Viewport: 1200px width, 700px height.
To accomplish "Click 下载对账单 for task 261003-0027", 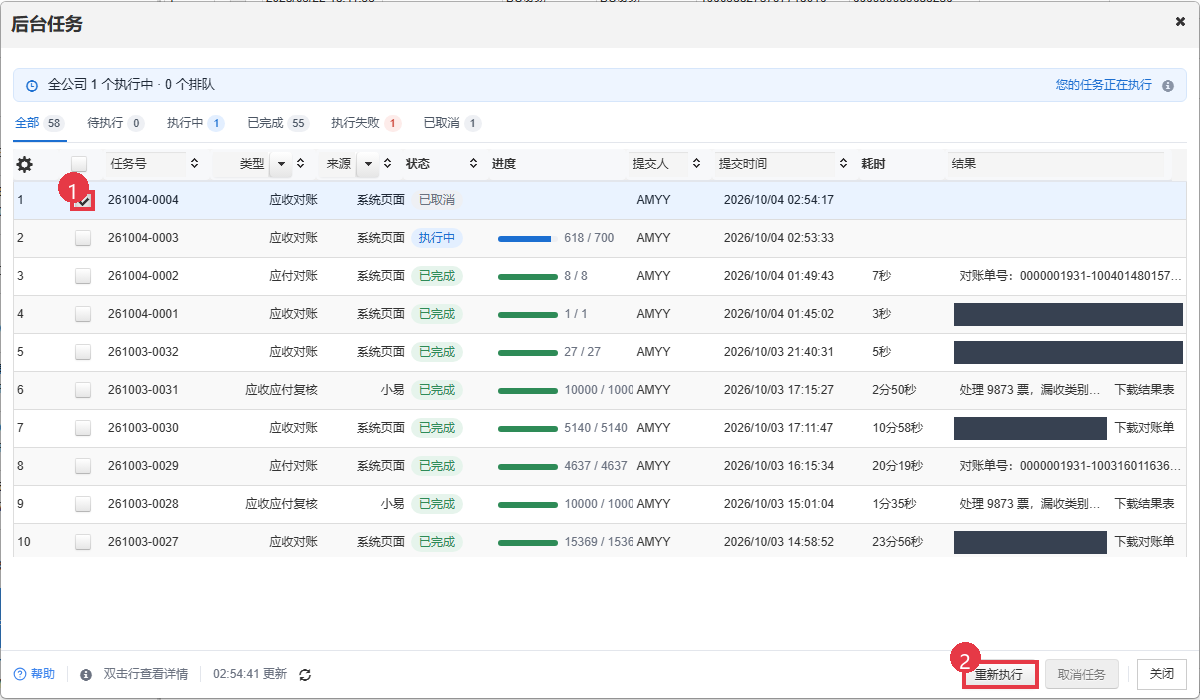I will click(x=1145, y=542).
